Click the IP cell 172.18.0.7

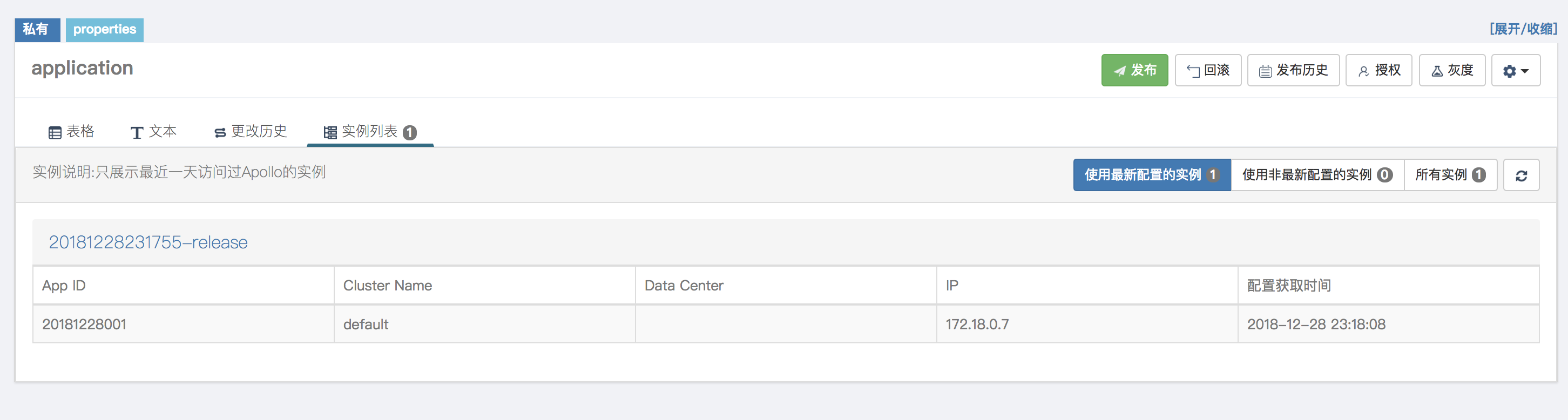[x=976, y=324]
